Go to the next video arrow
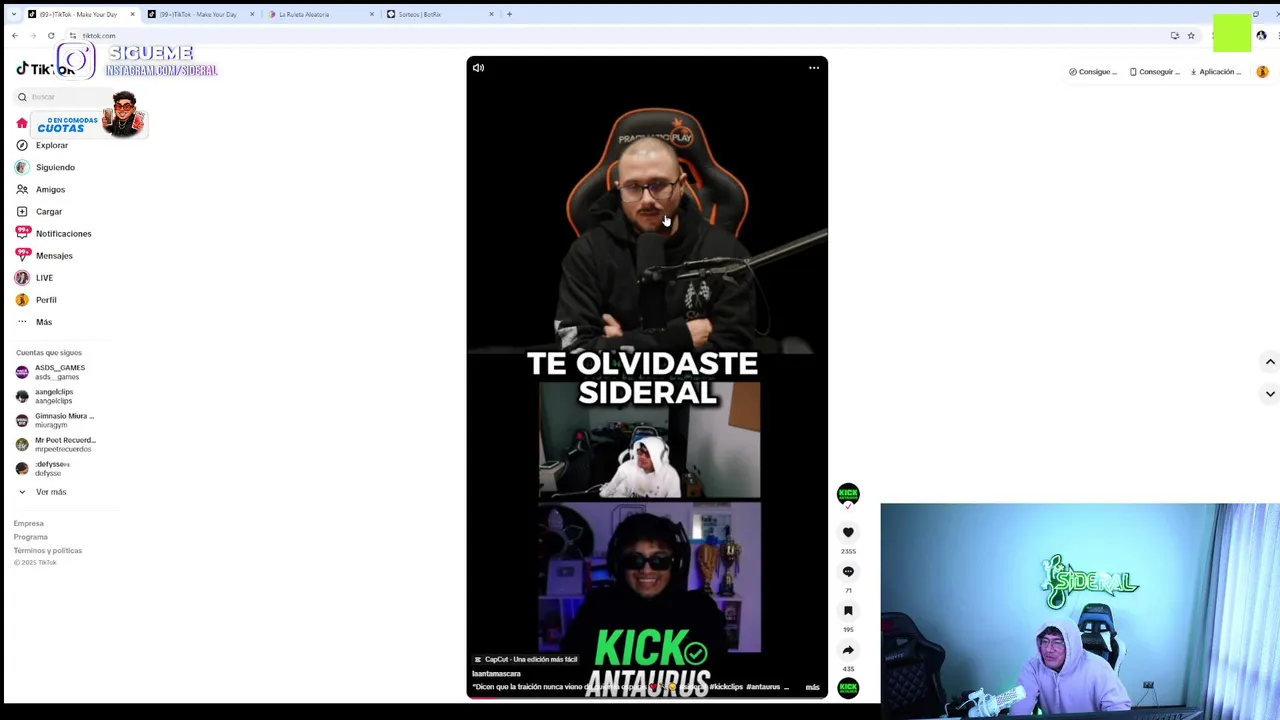This screenshot has height=720, width=1280. 1270,394
